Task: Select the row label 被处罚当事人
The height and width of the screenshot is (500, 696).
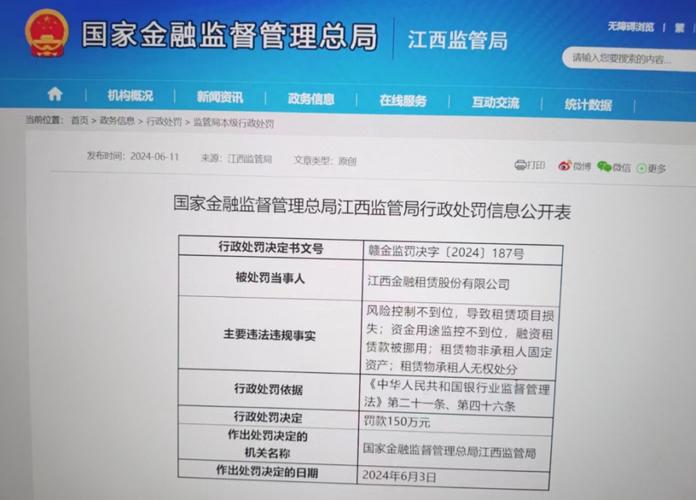Action: [270, 278]
